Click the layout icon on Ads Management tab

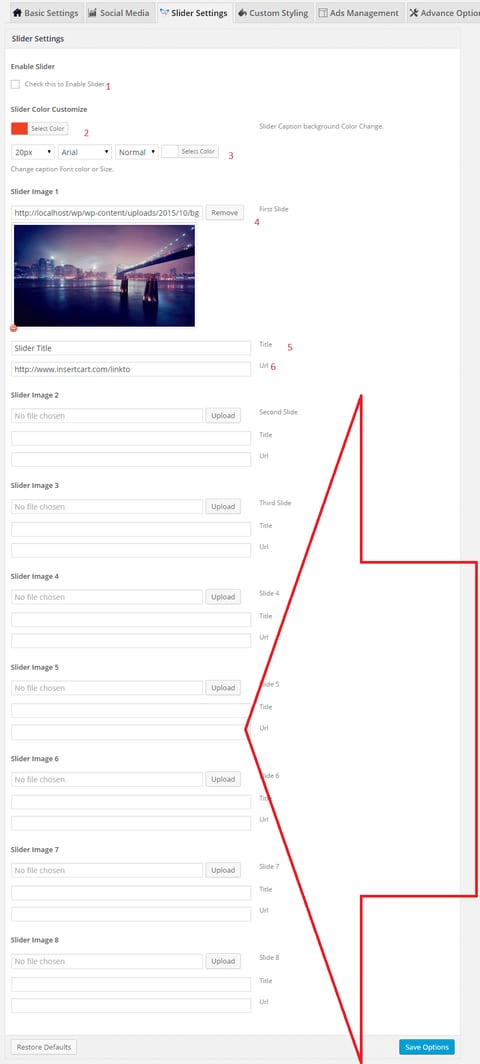(x=322, y=13)
